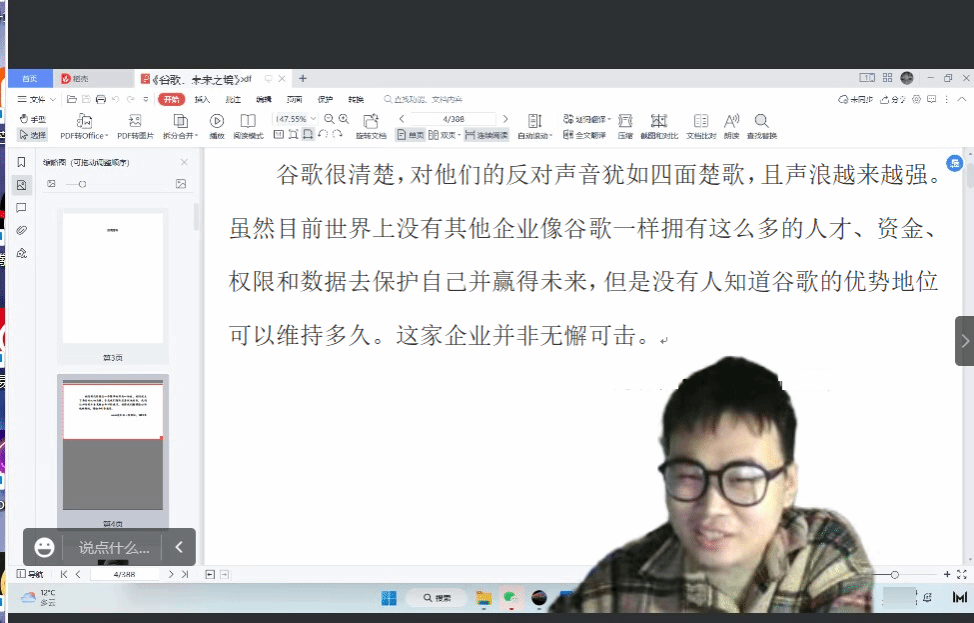Click the PDF转图片 tool icon
The width and height of the screenshot is (974, 623).
[135, 120]
